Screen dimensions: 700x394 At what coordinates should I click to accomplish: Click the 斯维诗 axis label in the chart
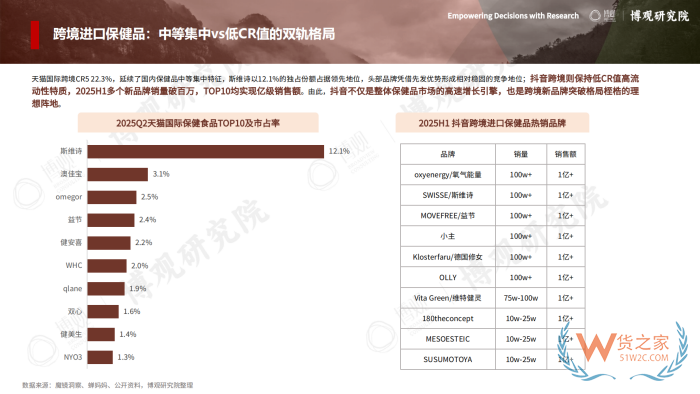click(x=71, y=151)
